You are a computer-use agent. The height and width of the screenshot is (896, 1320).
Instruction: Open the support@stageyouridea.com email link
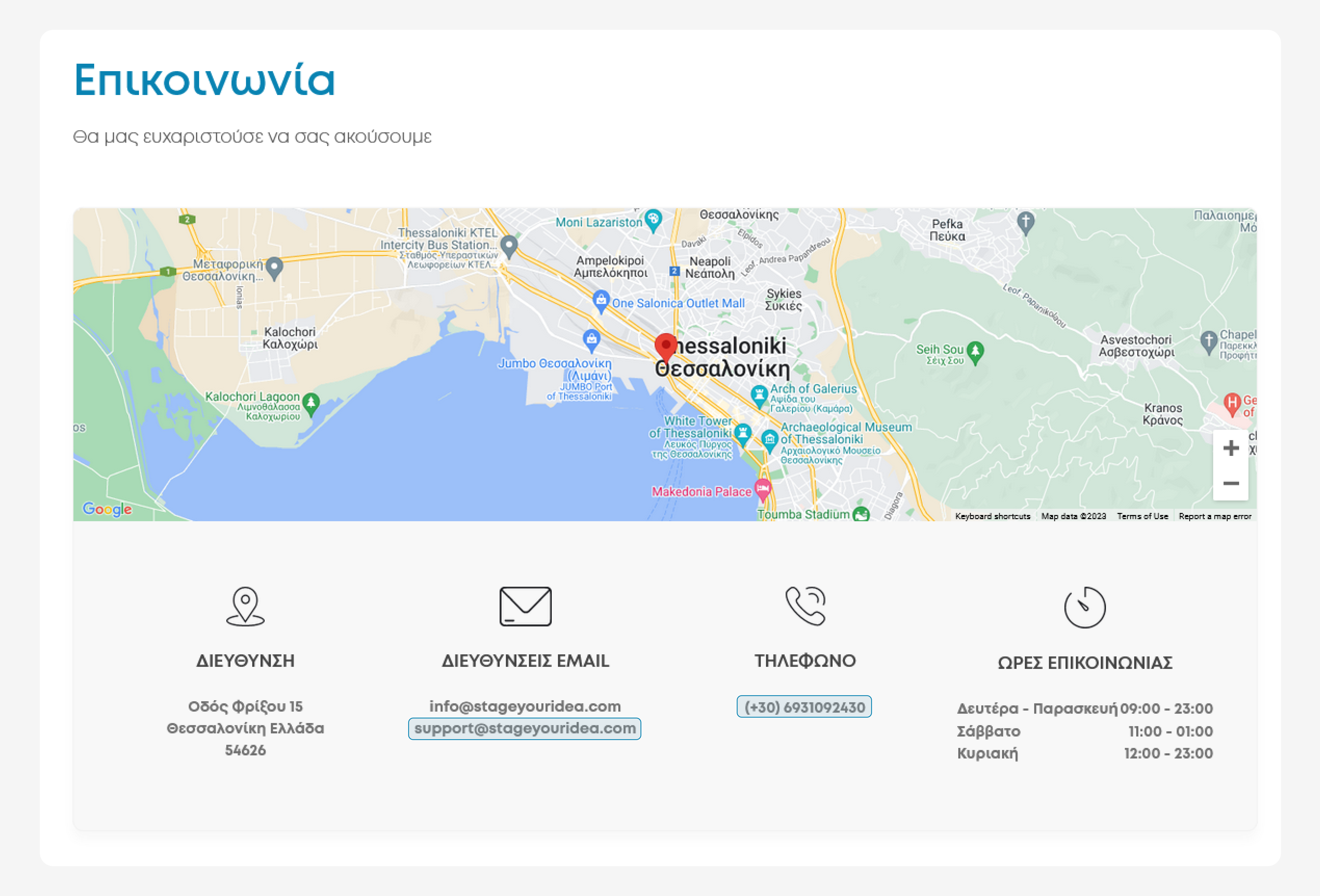click(525, 728)
